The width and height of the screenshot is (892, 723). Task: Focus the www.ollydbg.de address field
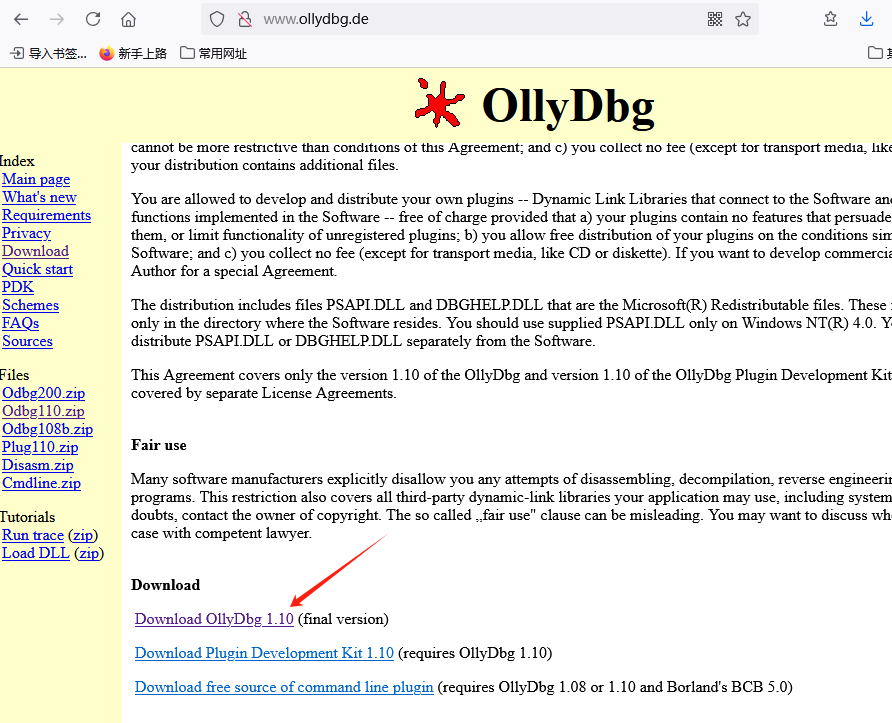coord(478,19)
